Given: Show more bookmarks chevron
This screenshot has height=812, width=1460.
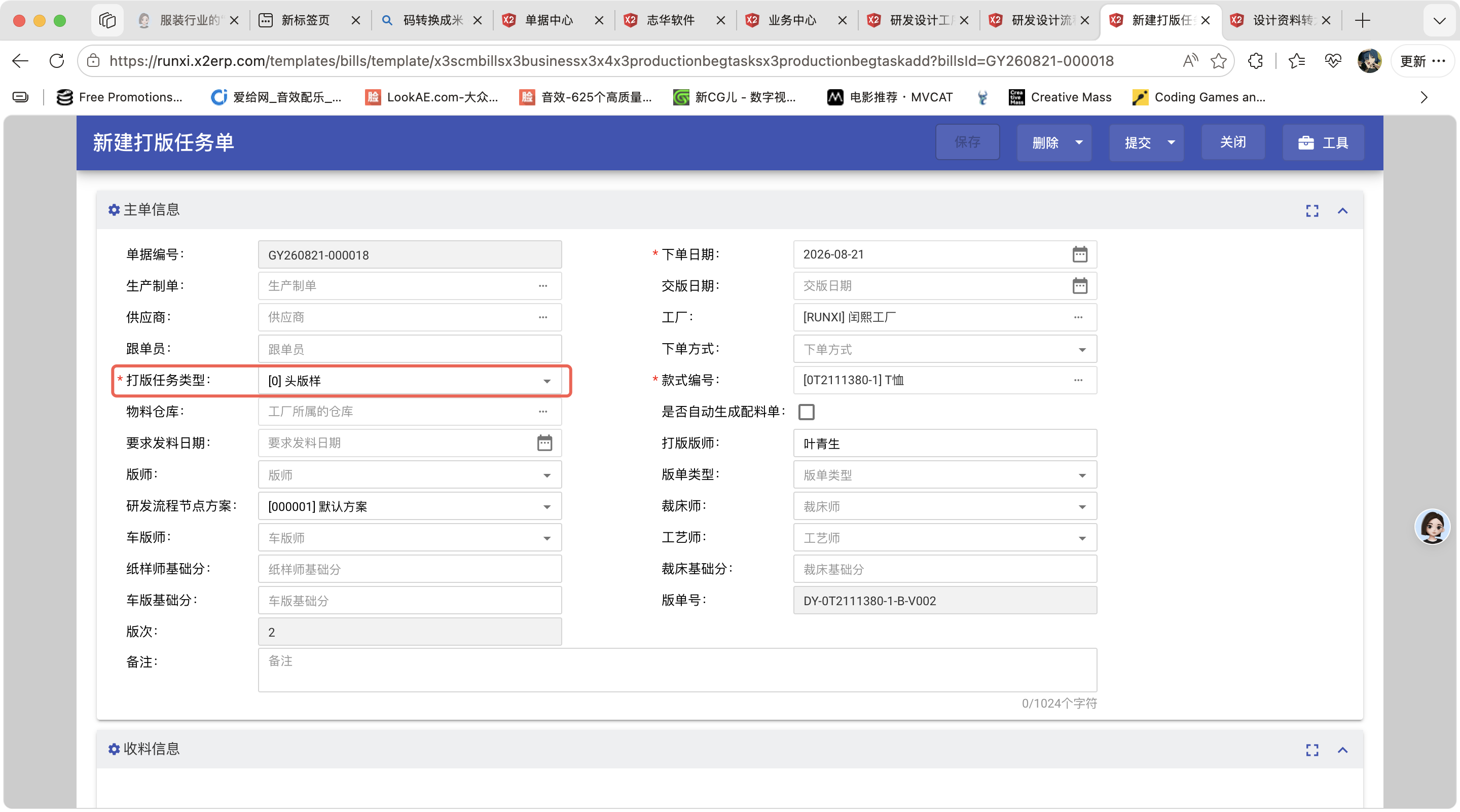Looking at the screenshot, I should coord(1423,97).
